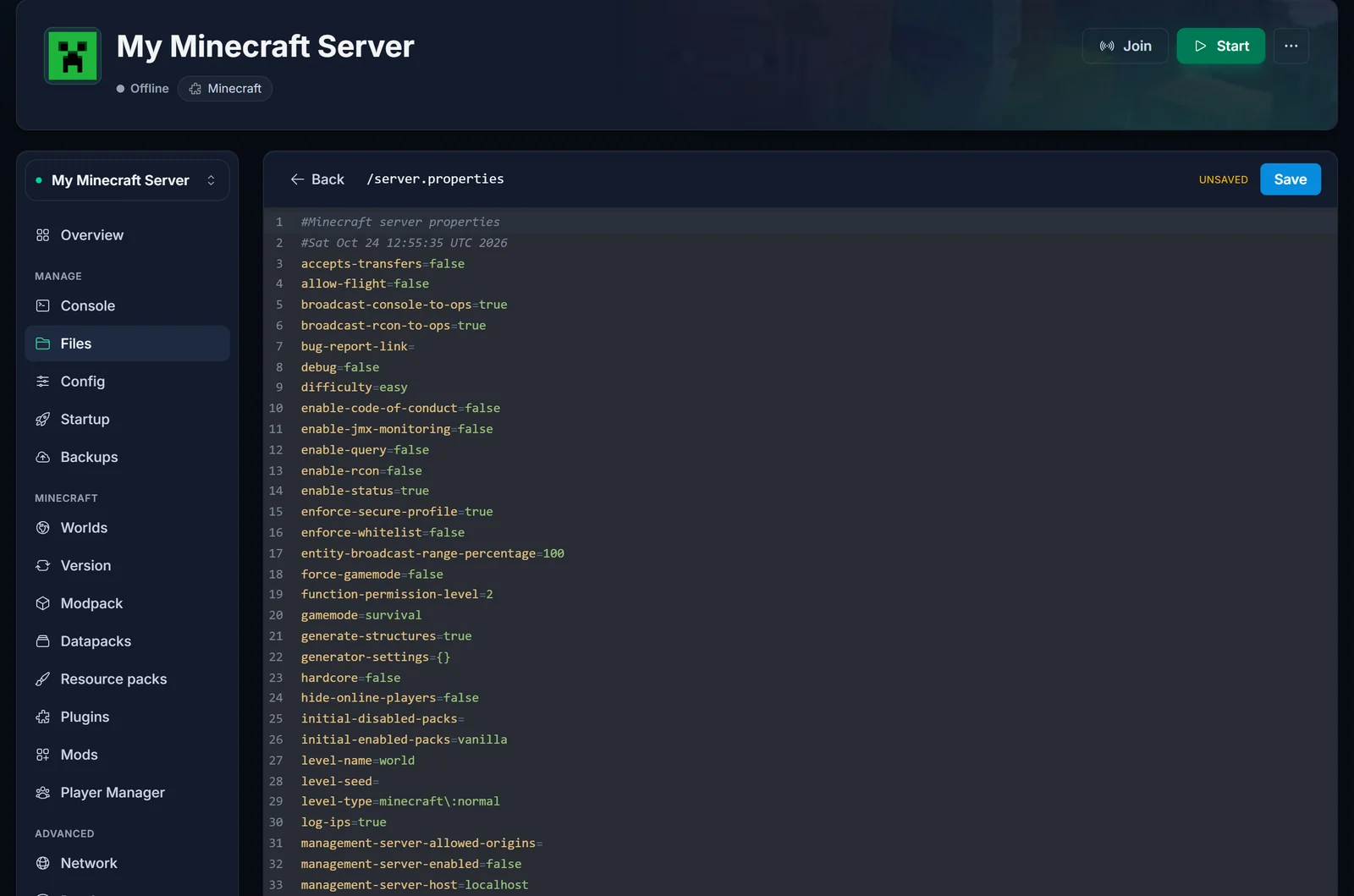The width and height of the screenshot is (1354, 896).
Task: Open the Datapacks page
Action: [127, 641]
